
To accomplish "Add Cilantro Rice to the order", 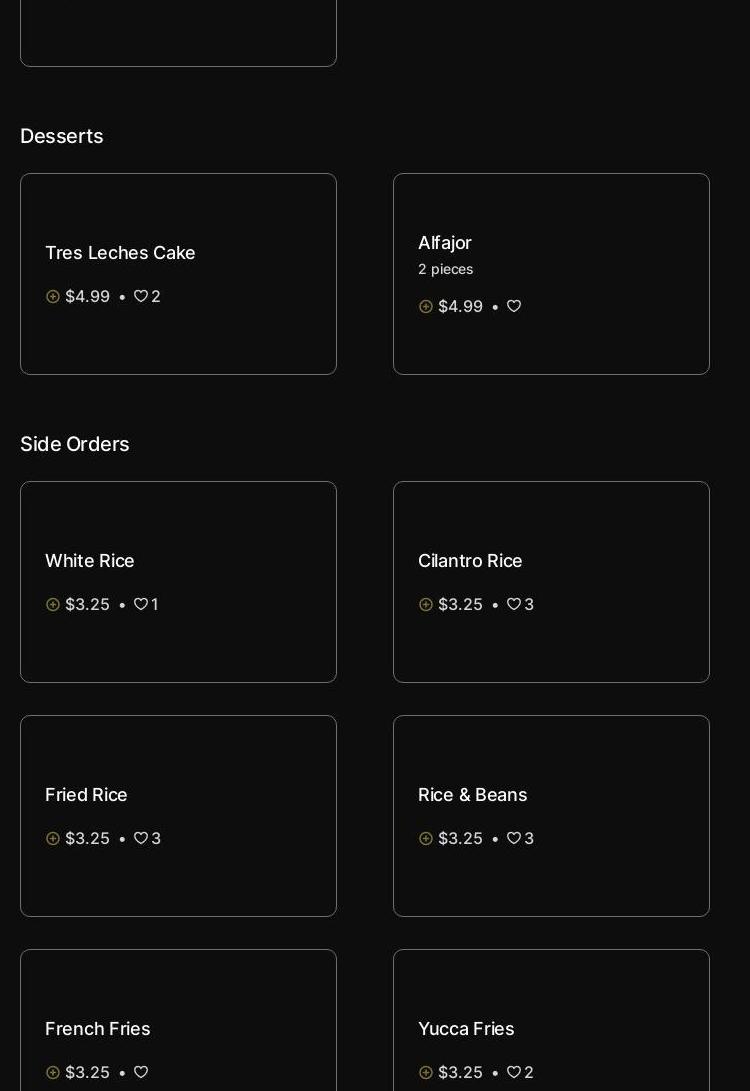I will click(426, 605).
